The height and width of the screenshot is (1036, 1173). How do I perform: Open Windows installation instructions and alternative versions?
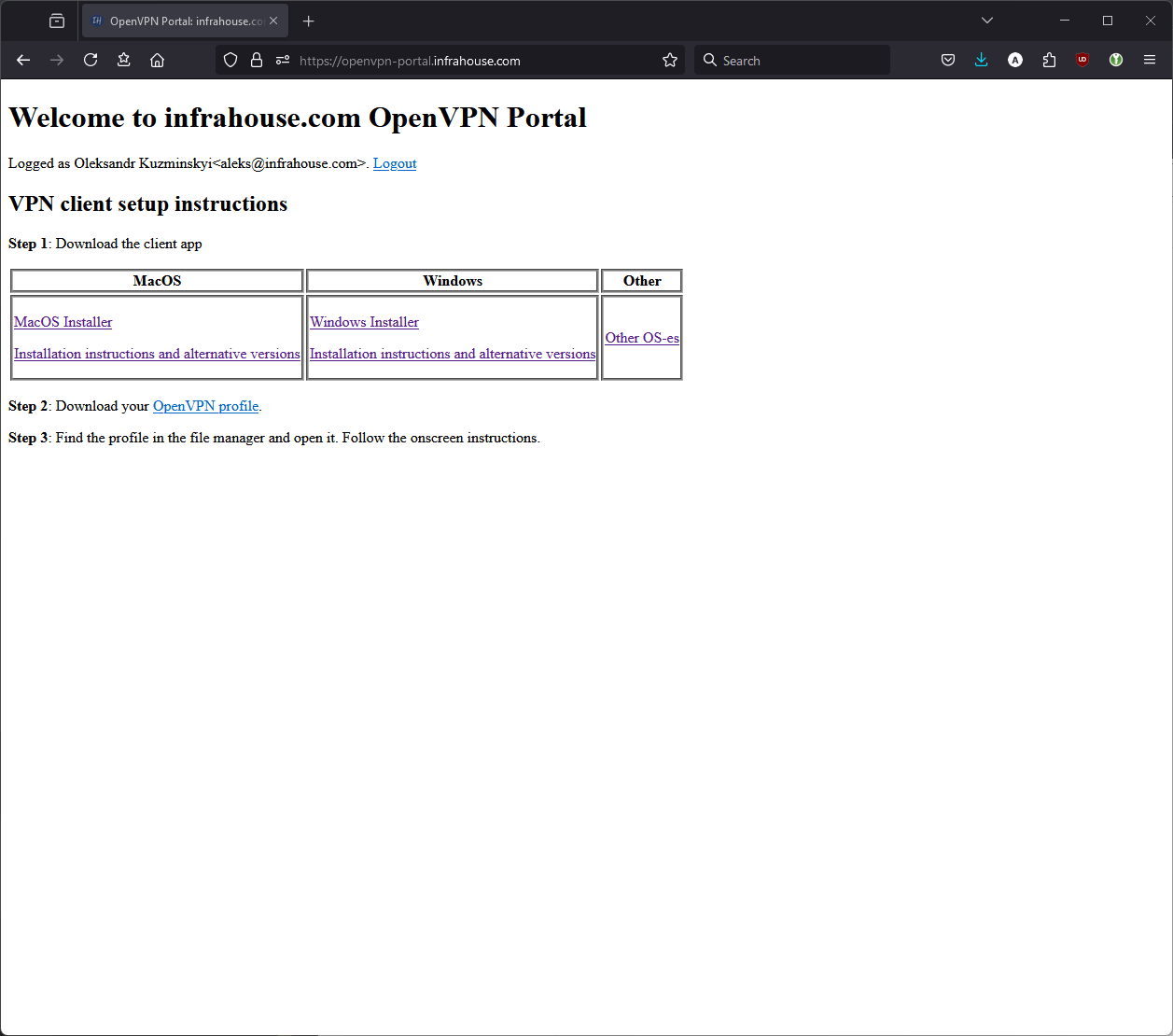[x=453, y=354]
